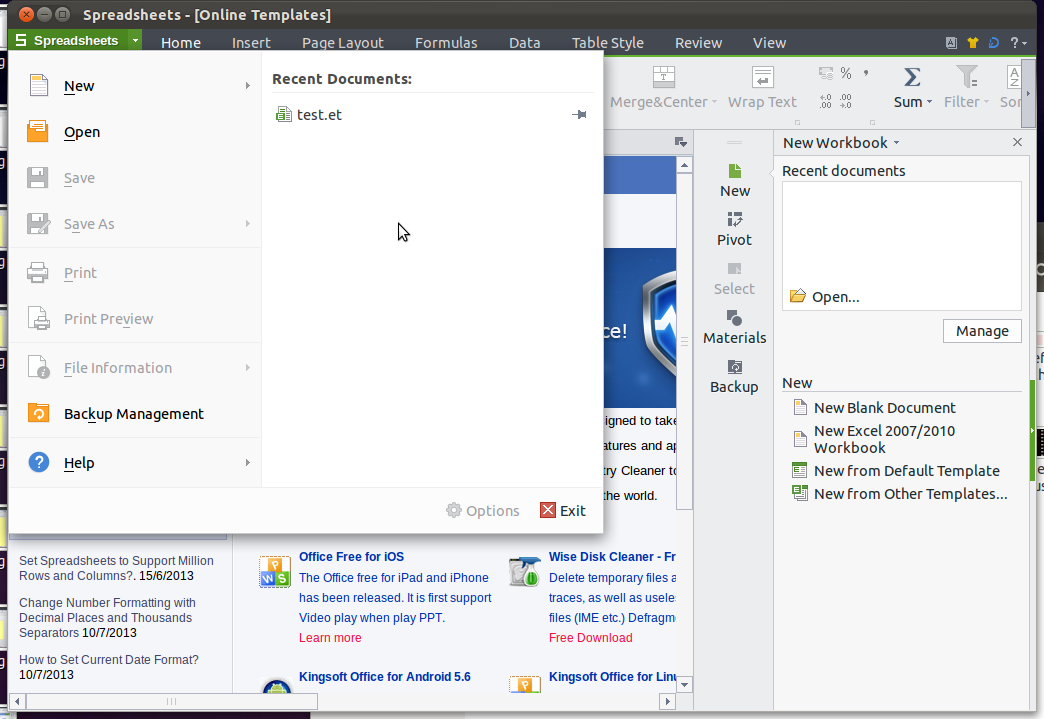Image resolution: width=1044 pixels, height=719 pixels.
Task: Click New from Default Template
Action: tap(906, 471)
